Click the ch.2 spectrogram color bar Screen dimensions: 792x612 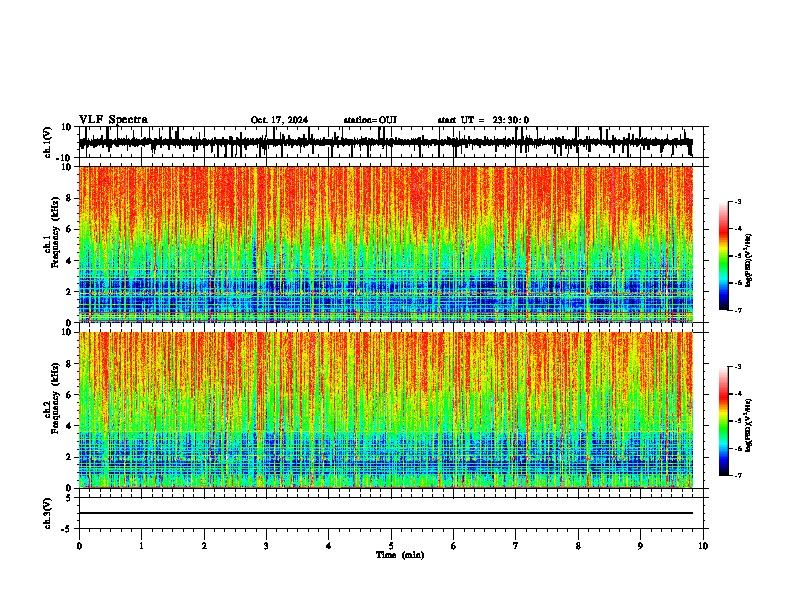[x=723, y=421]
